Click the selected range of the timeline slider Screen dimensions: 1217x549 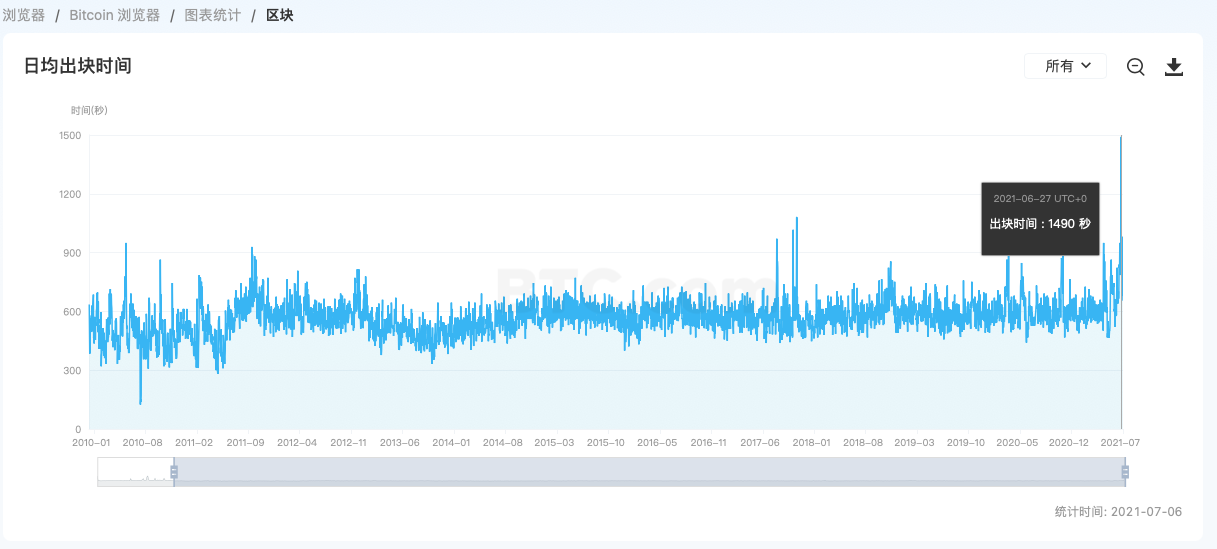[x=649, y=470]
